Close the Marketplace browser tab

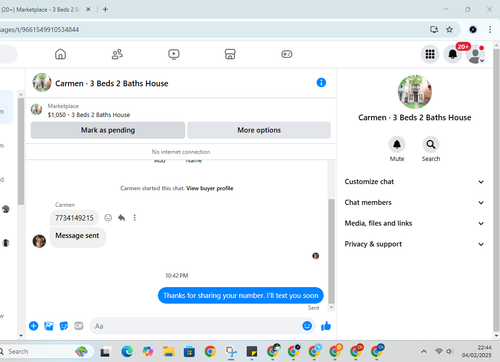(x=88, y=9)
